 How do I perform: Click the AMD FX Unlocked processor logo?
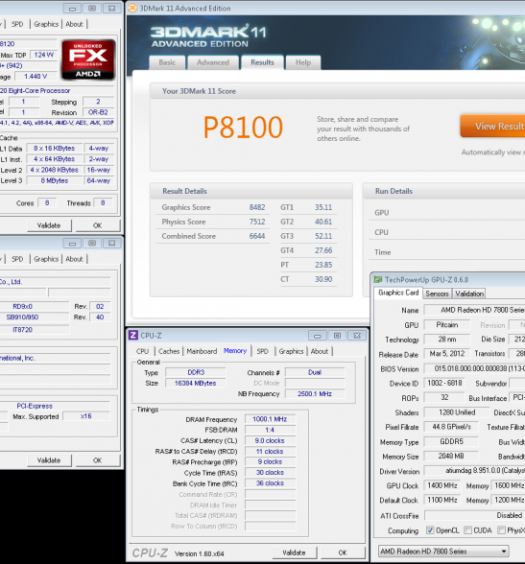(x=88, y=60)
